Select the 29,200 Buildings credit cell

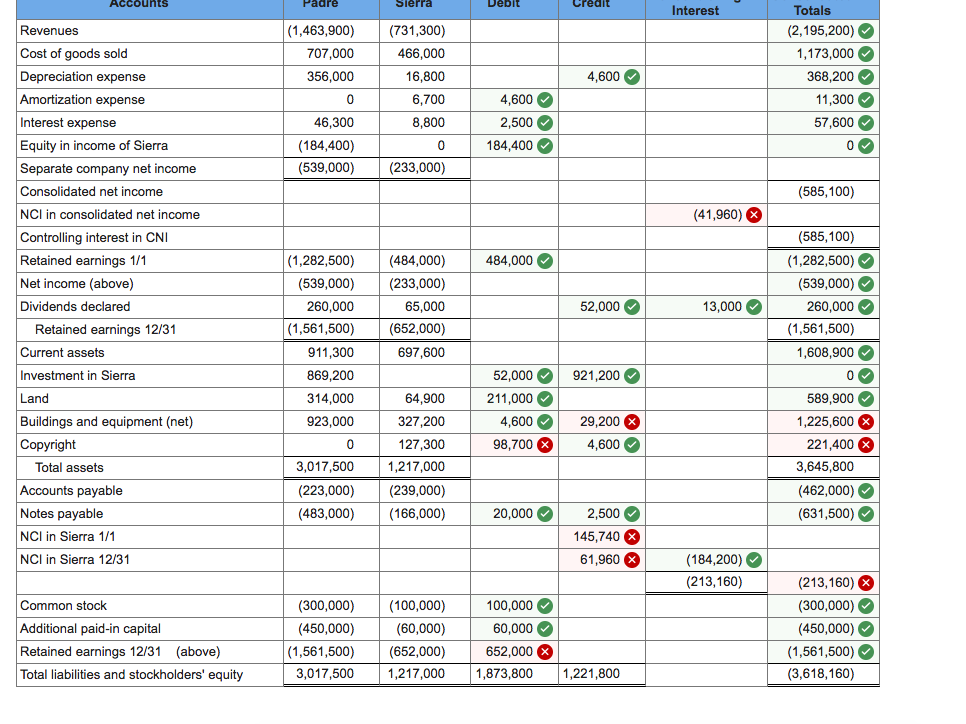[x=602, y=422]
